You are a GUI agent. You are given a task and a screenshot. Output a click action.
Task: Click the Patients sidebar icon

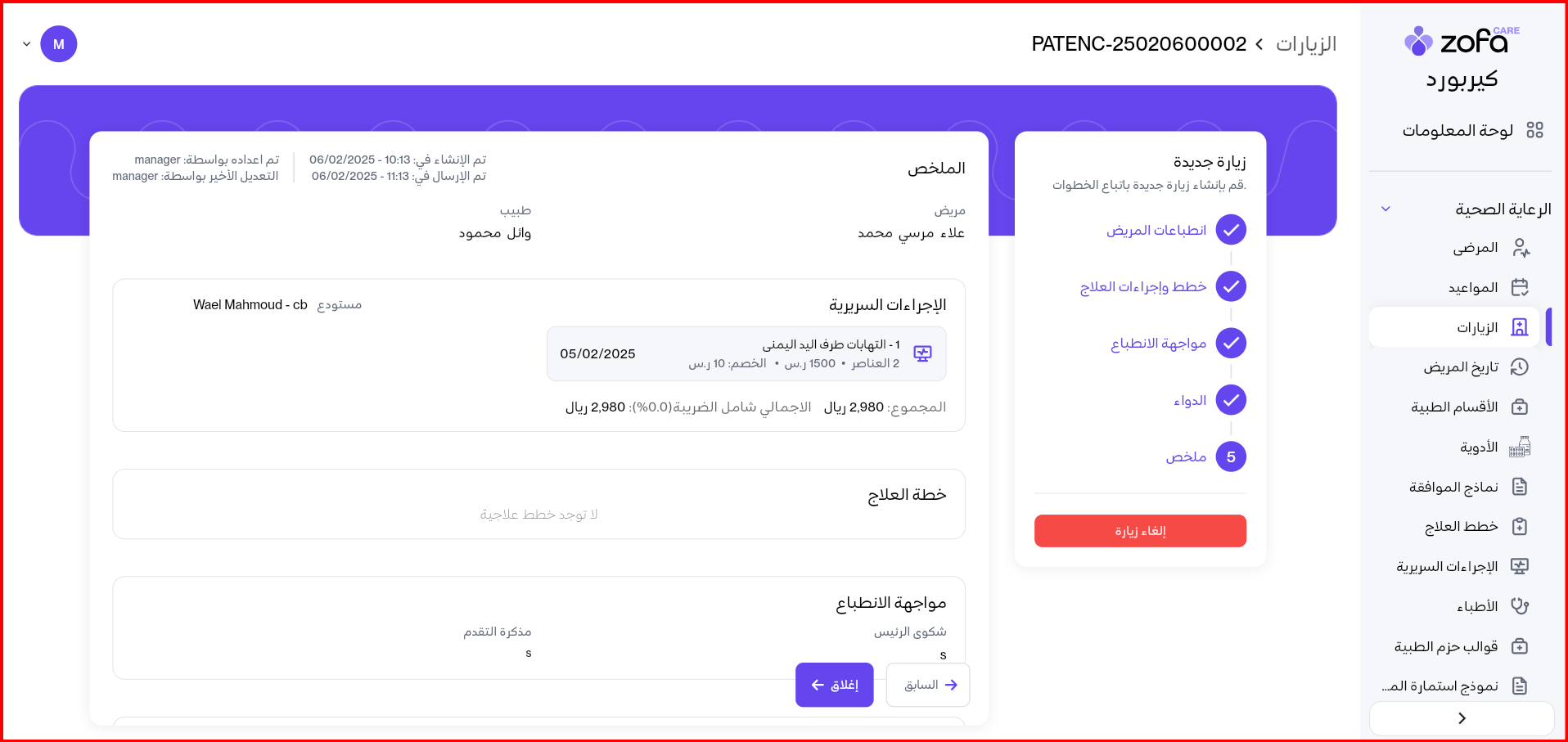pos(1520,248)
